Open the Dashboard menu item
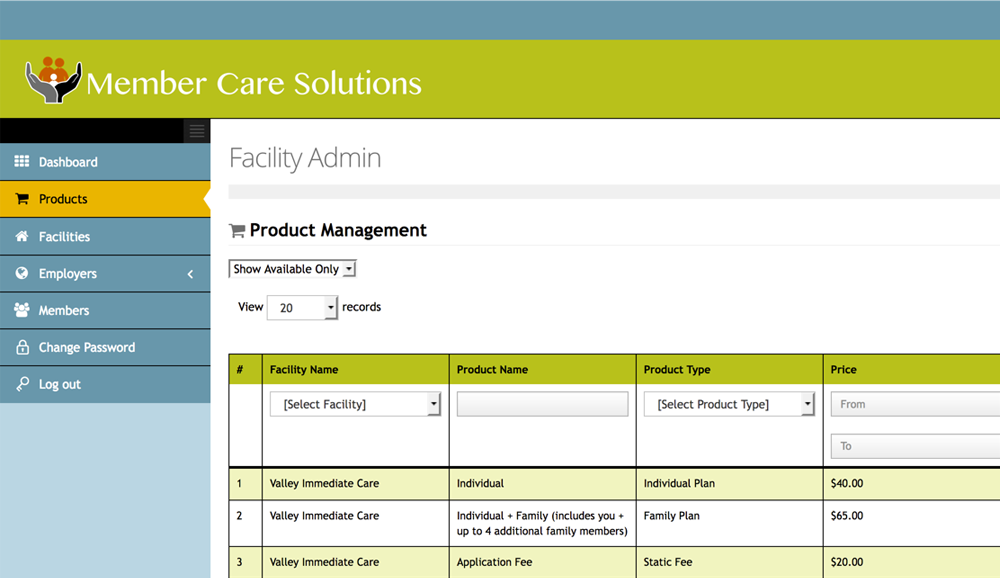Viewport: 1000px width, 578px height. point(68,162)
